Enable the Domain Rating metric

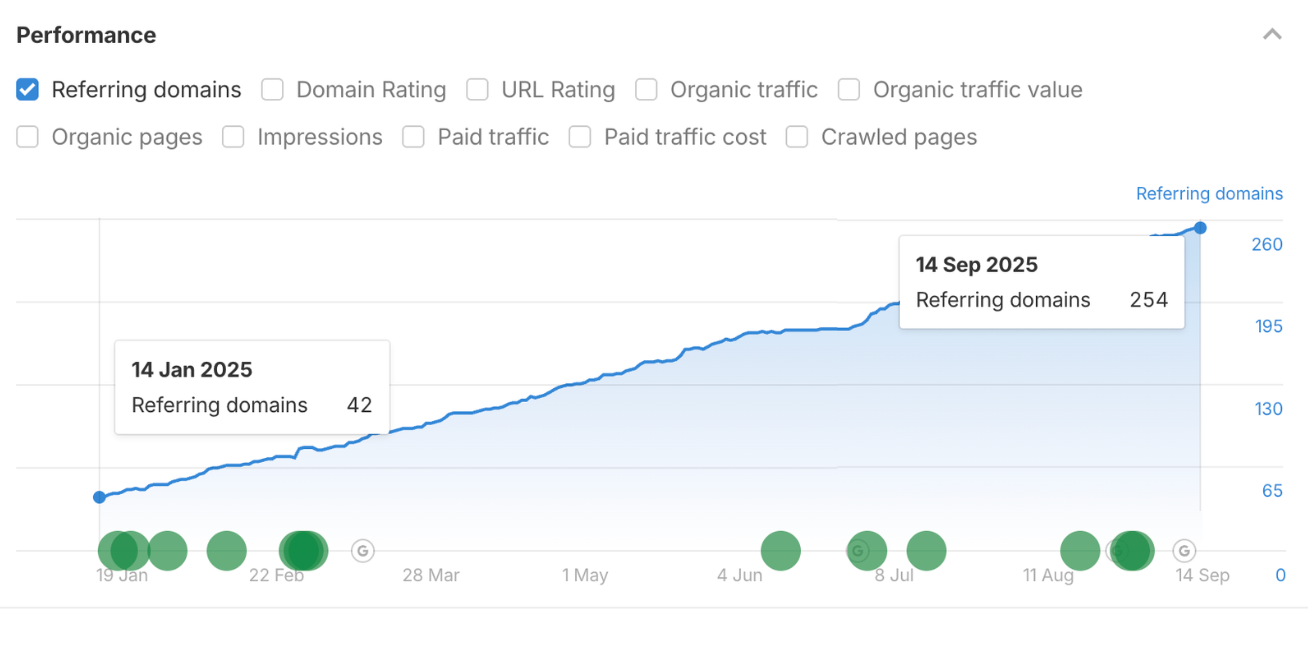tap(272, 89)
